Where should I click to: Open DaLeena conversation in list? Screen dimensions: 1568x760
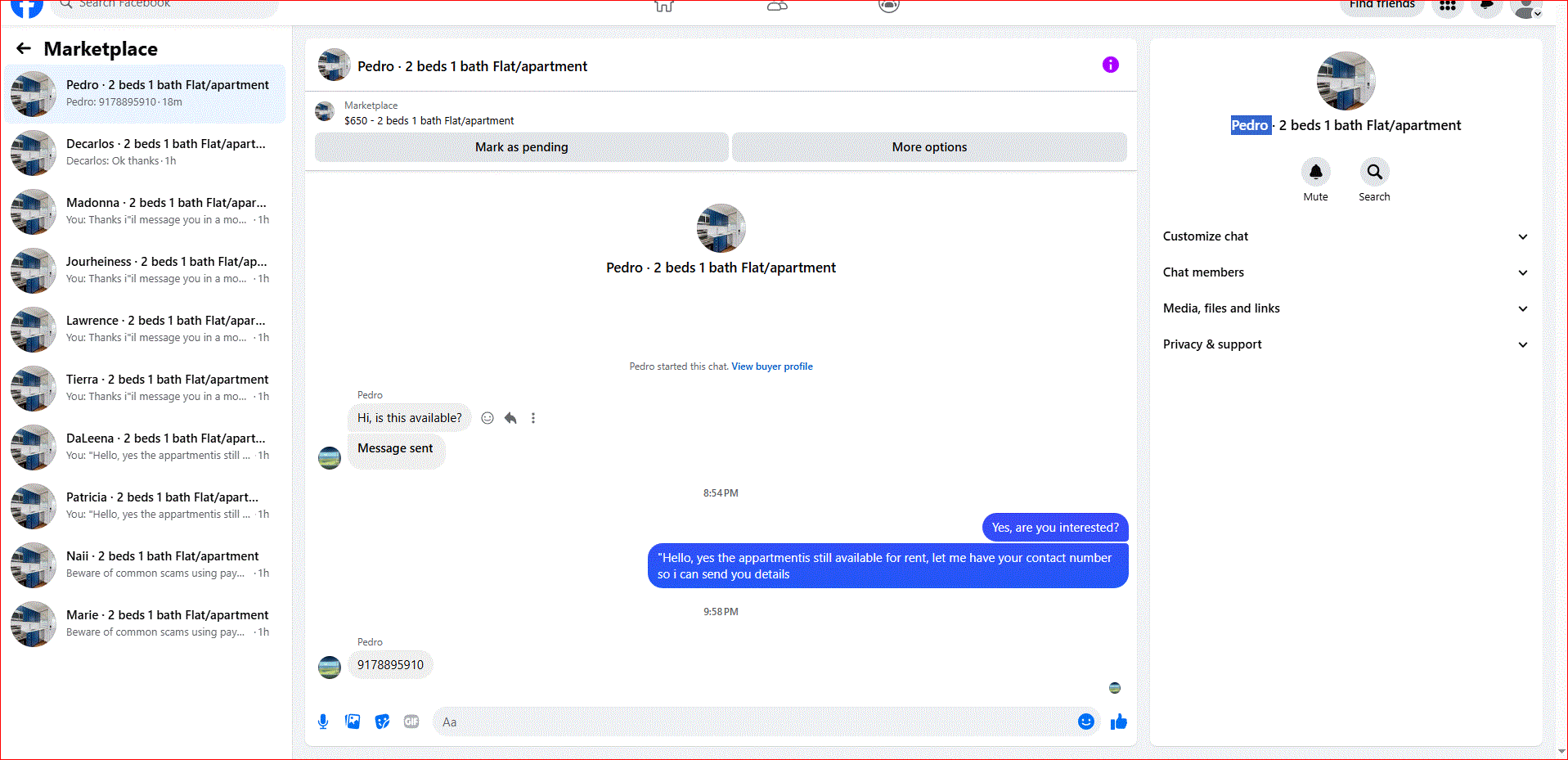146,447
